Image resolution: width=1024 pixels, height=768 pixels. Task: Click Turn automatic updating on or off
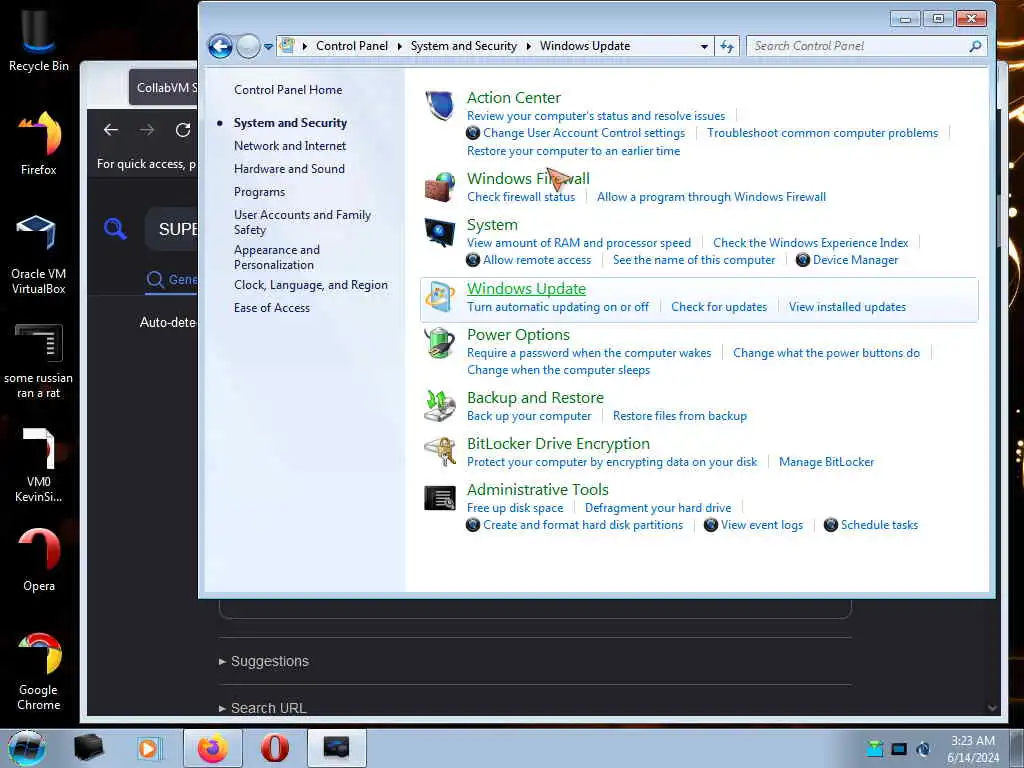(x=558, y=307)
